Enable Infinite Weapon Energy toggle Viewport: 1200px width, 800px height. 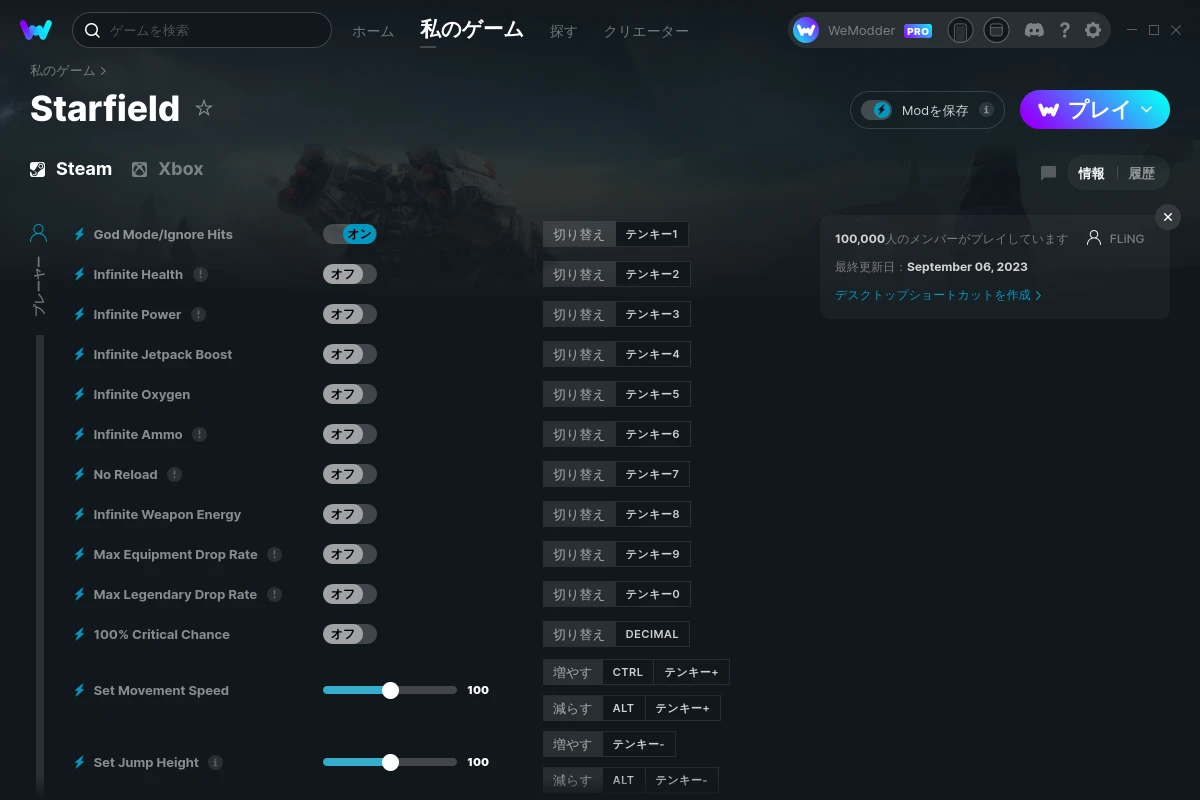pos(350,514)
